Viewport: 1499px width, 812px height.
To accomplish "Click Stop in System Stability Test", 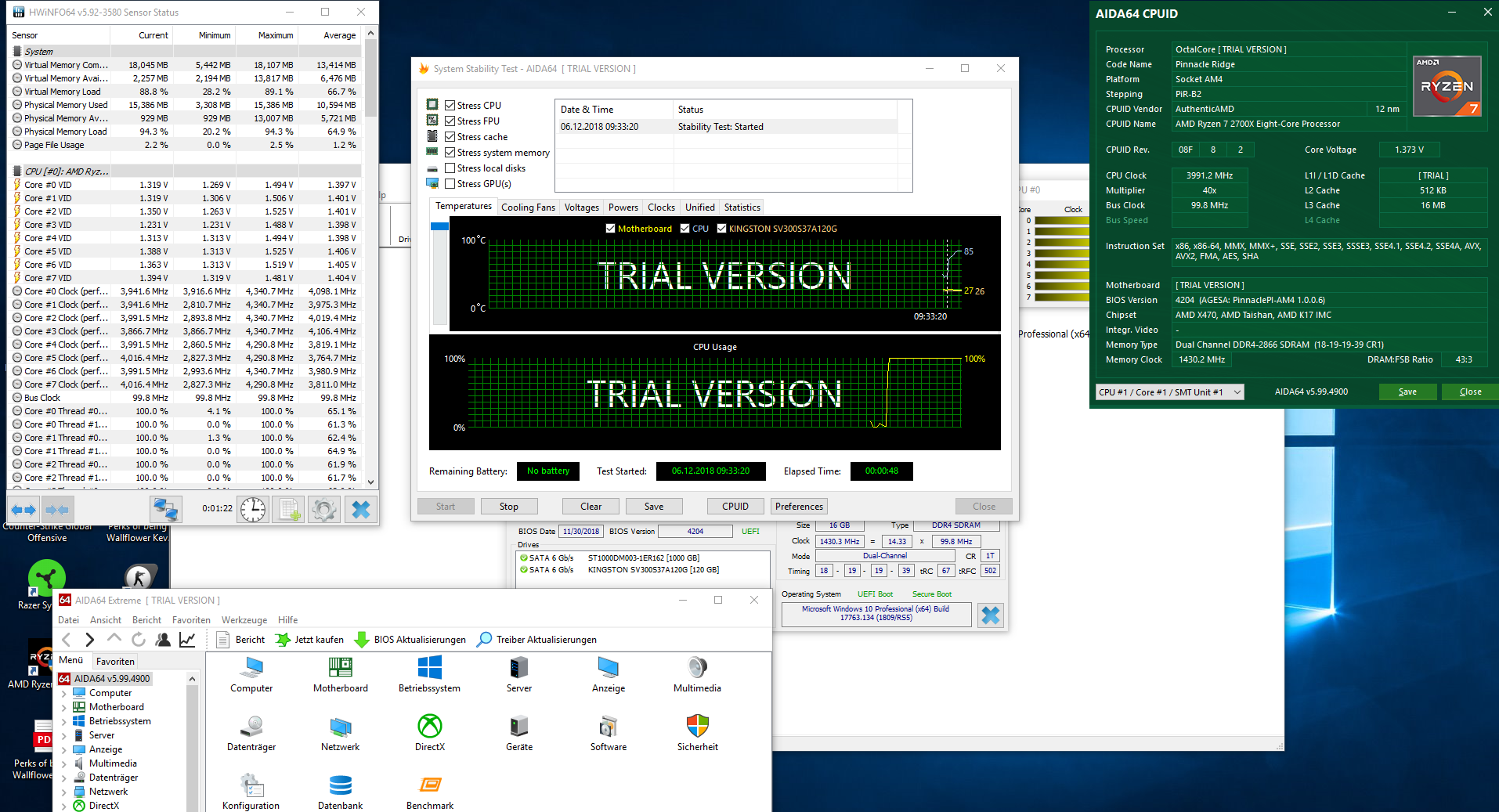I will (509, 507).
